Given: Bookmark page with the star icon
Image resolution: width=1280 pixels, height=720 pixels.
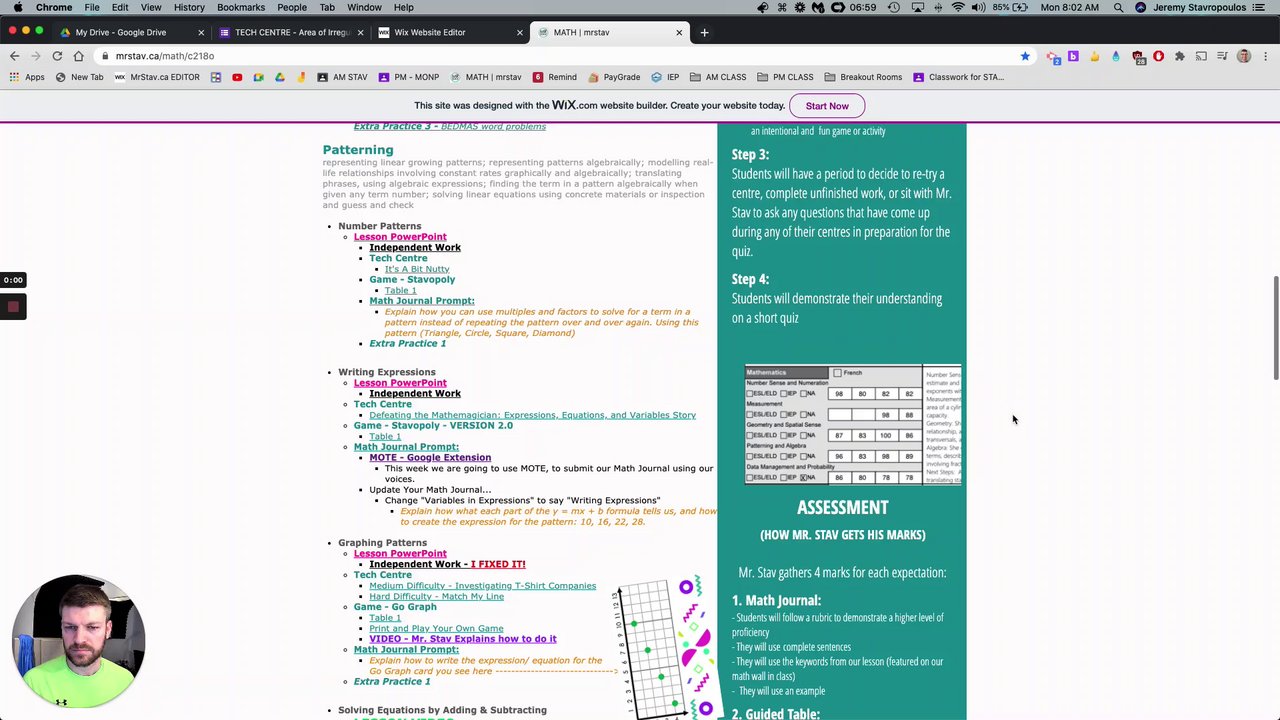Looking at the screenshot, I should point(1025,56).
